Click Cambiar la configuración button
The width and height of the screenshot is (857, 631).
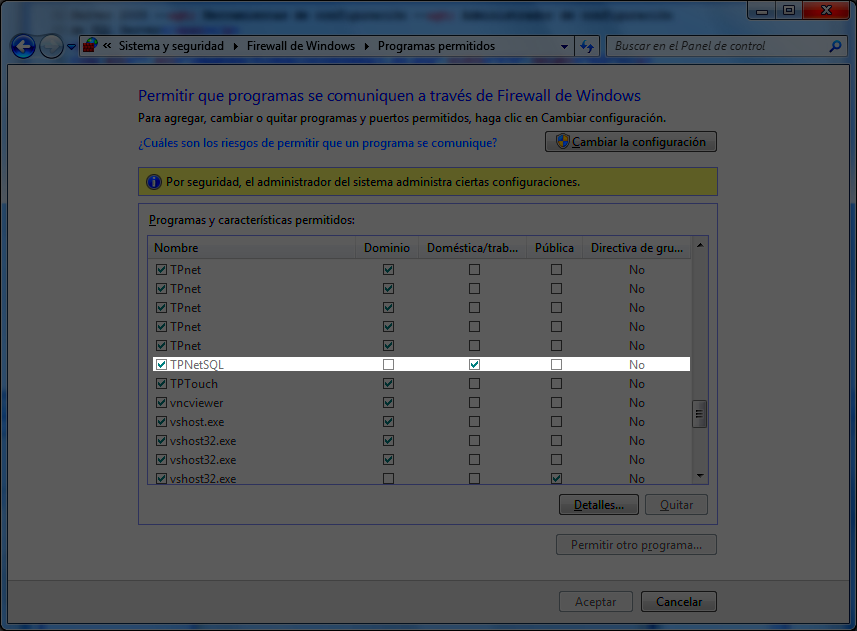pos(631,142)
